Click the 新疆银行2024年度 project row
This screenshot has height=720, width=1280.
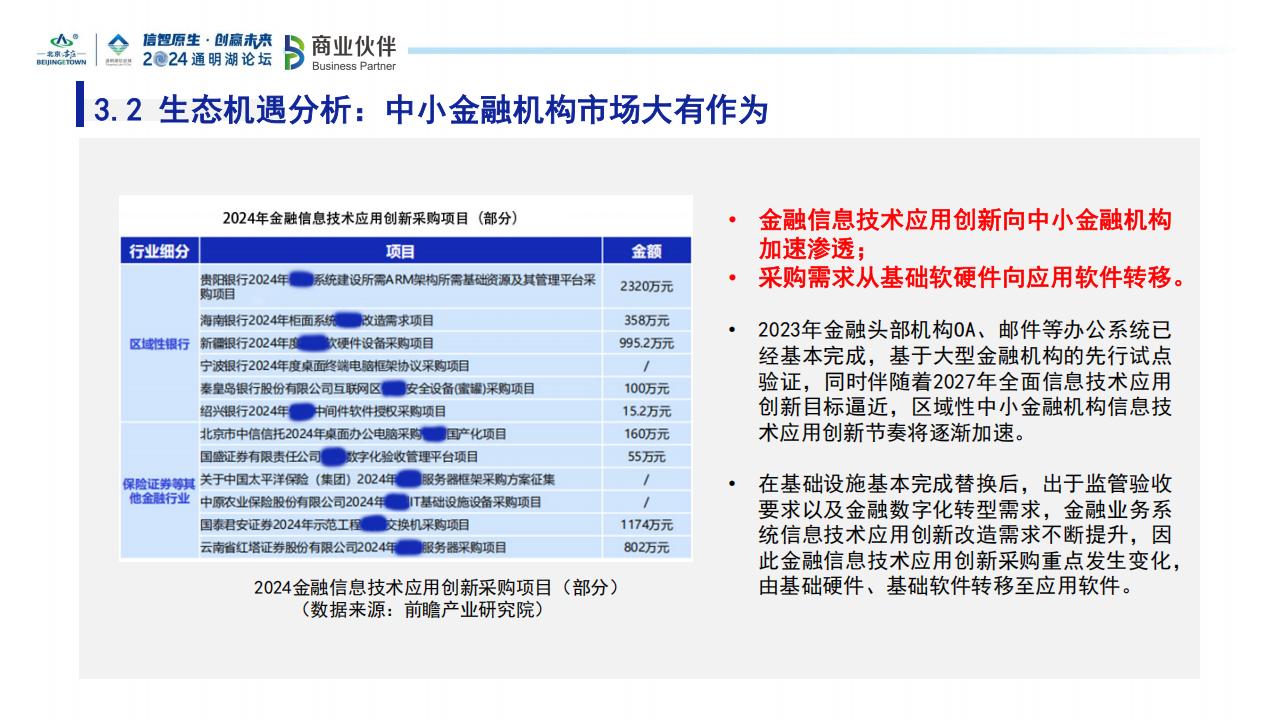click(400, 342)
